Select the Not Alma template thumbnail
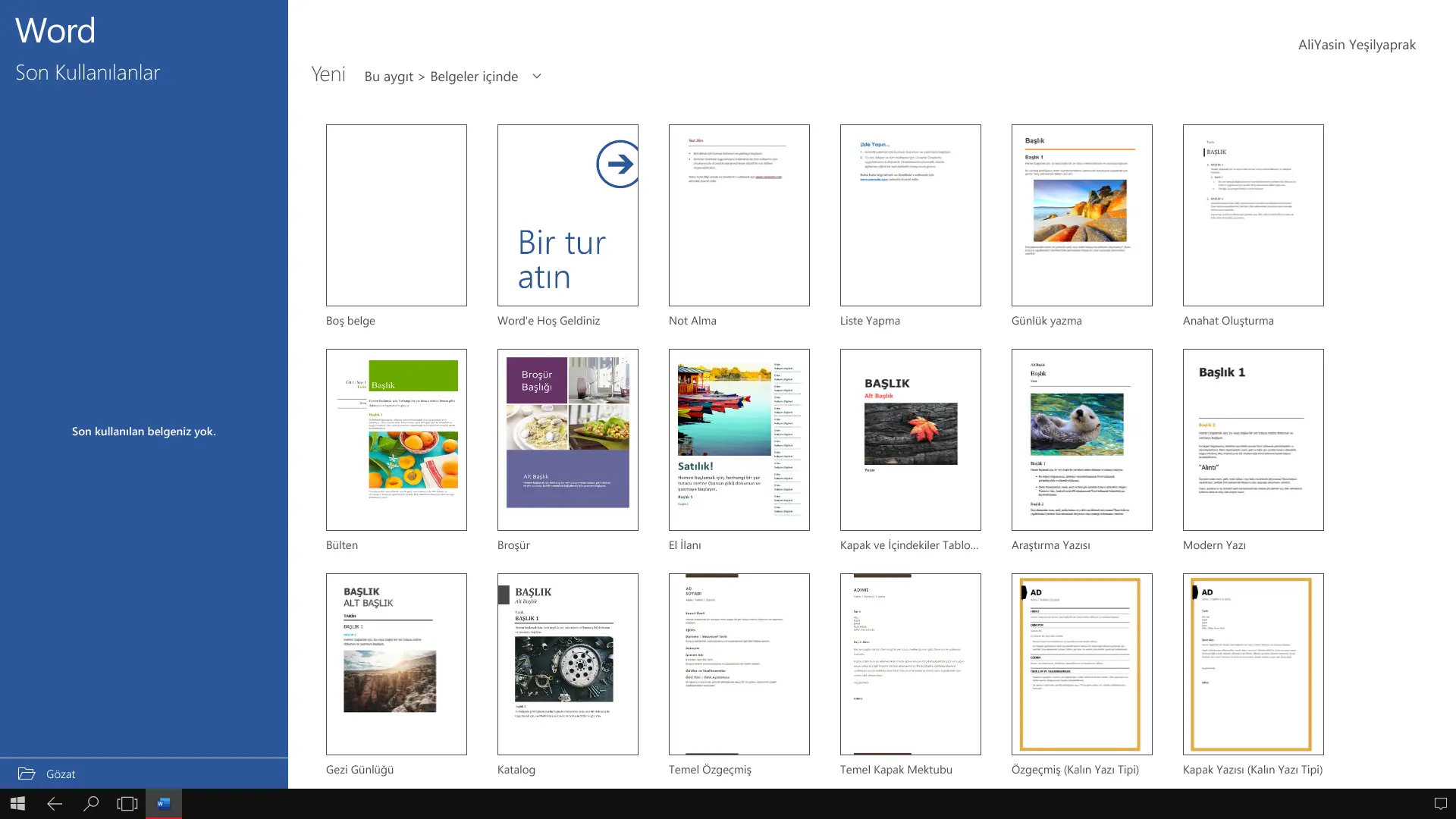The width and height of the screenshot is (1456, 819). [739, 215]
